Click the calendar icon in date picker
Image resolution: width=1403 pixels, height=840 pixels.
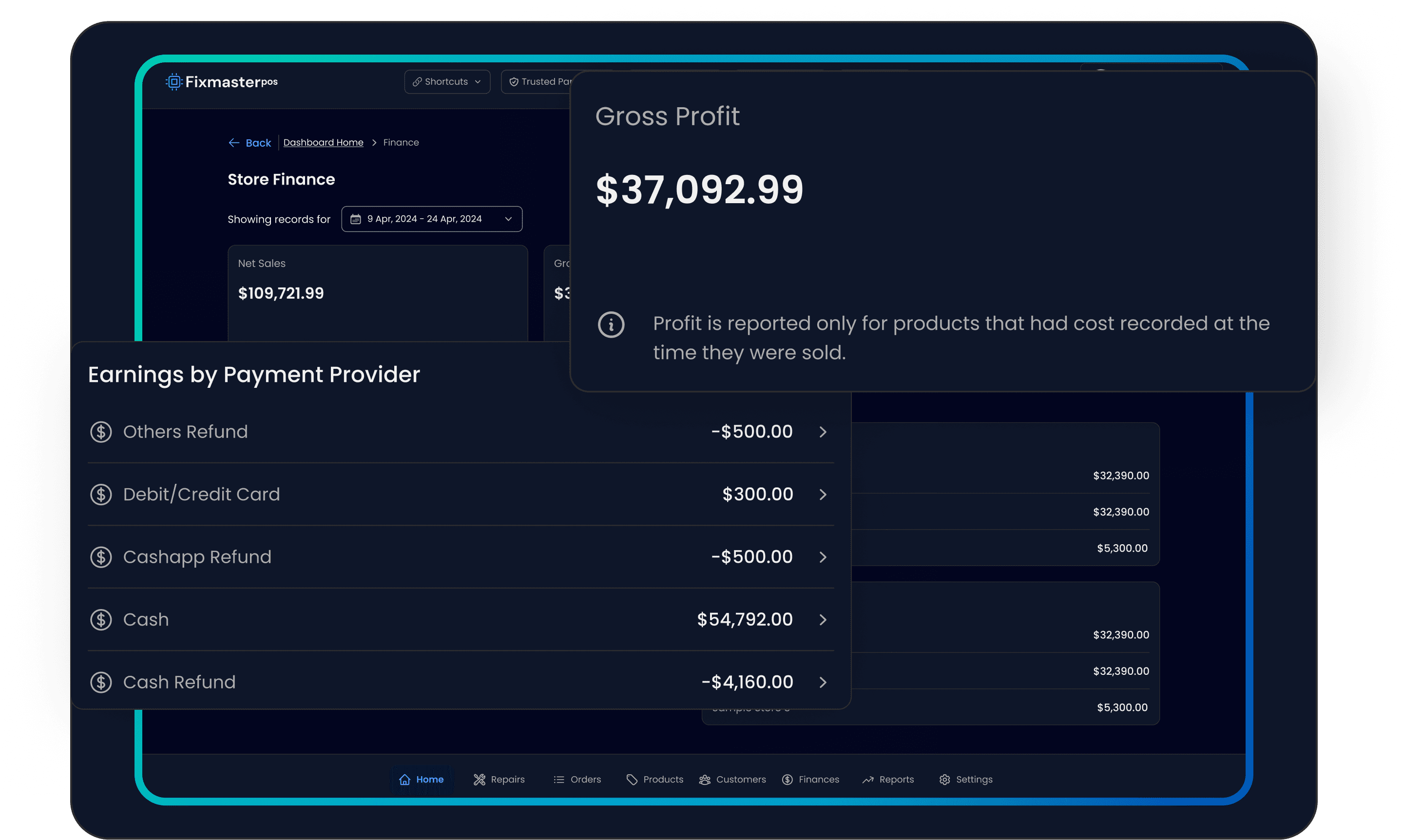[x=355, y=219]
